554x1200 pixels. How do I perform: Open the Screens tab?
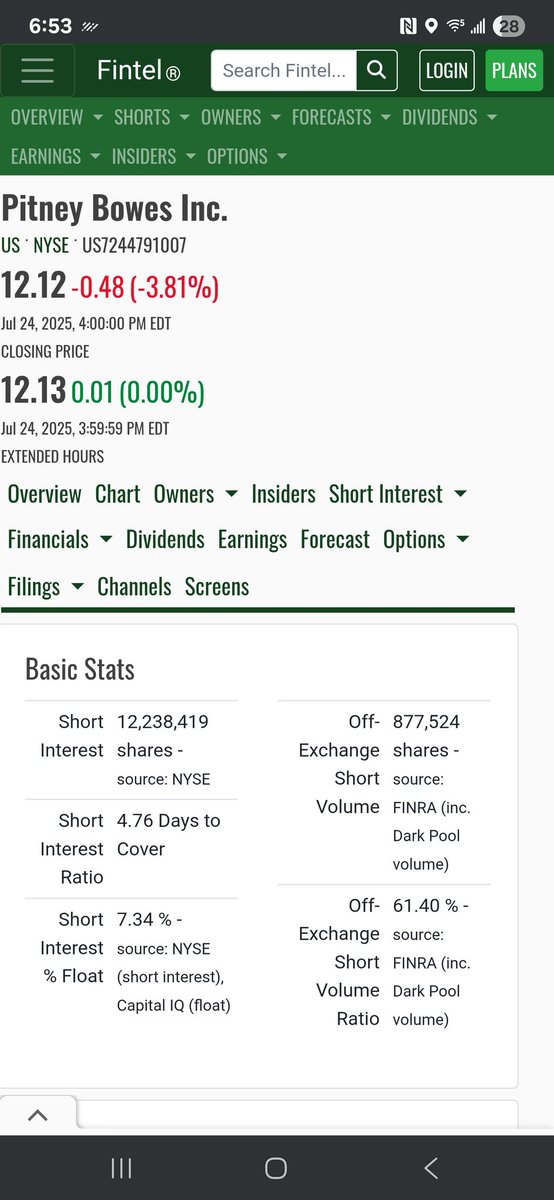(217, 586)
